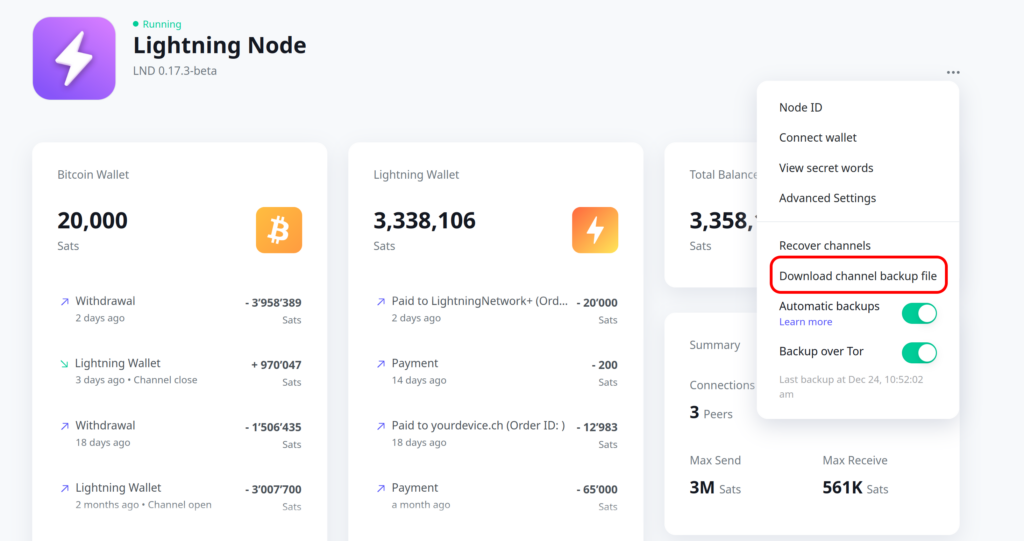Open View secret words
1024x541 pixels.
click(x=826, y=168)
